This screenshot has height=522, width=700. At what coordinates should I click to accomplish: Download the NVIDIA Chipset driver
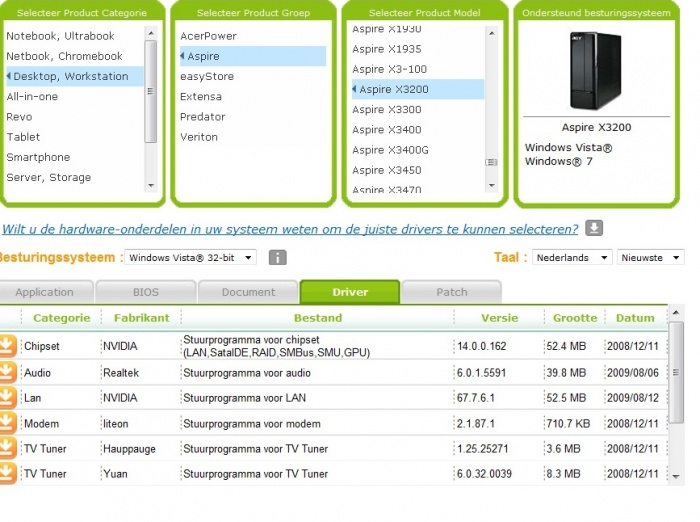9,346
